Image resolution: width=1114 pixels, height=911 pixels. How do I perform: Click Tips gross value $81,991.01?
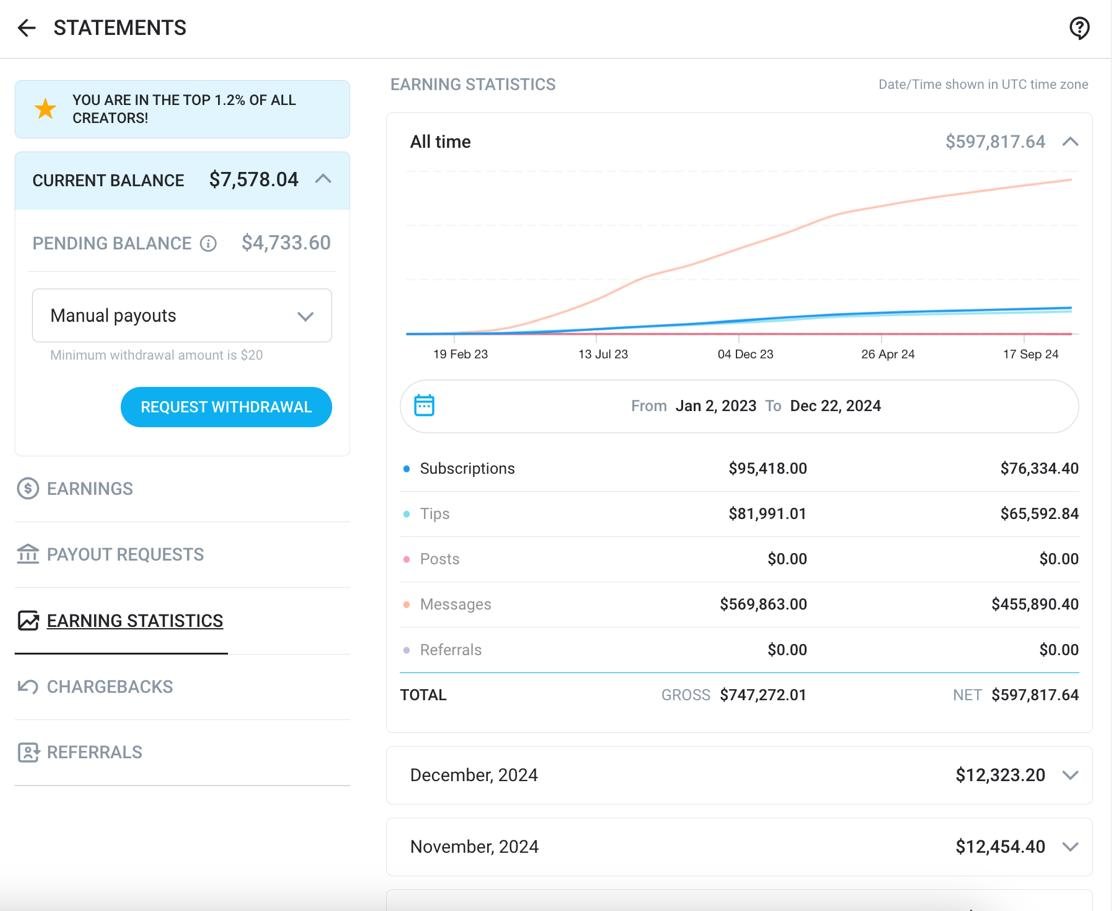(767, 514)
